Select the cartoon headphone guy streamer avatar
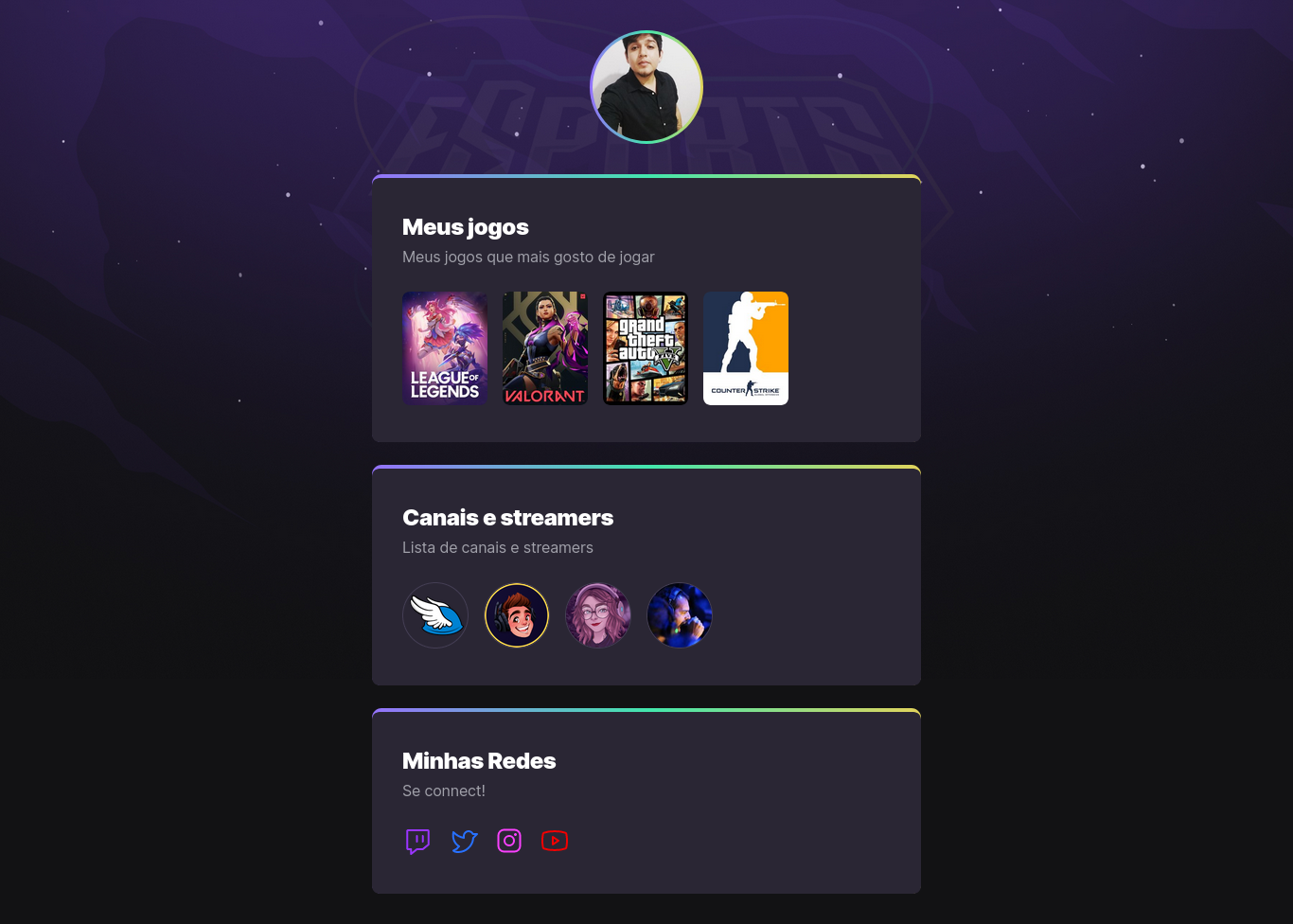 pyautogui.click(x=517, y=615)
